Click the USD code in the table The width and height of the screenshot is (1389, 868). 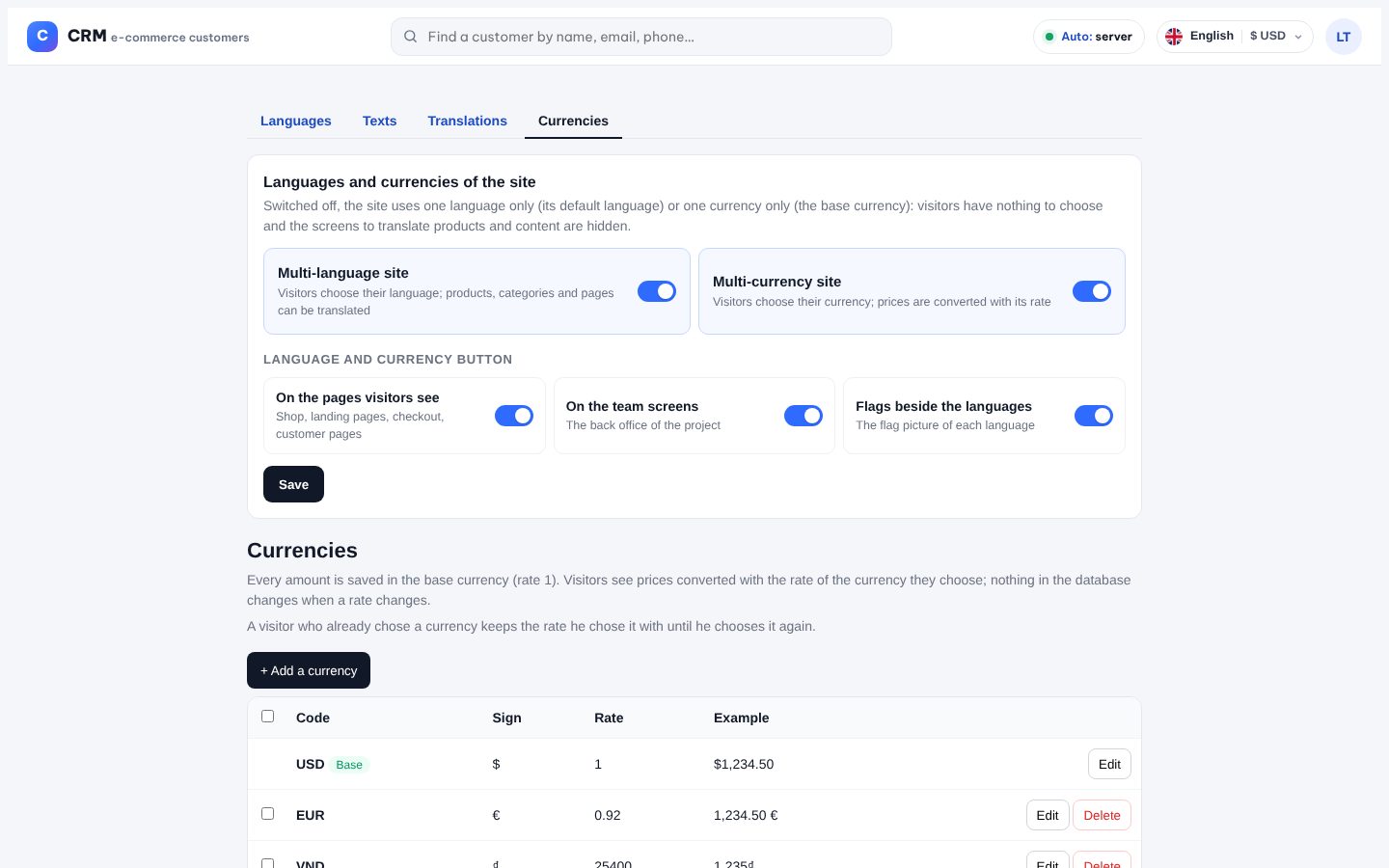pyautogui.click(x=311, y=764)
